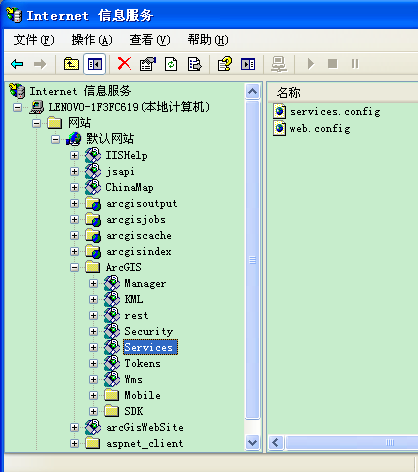The width and height of the screenshot is (418, 472).
Task: Select the Security tree item
Action: 149,331
